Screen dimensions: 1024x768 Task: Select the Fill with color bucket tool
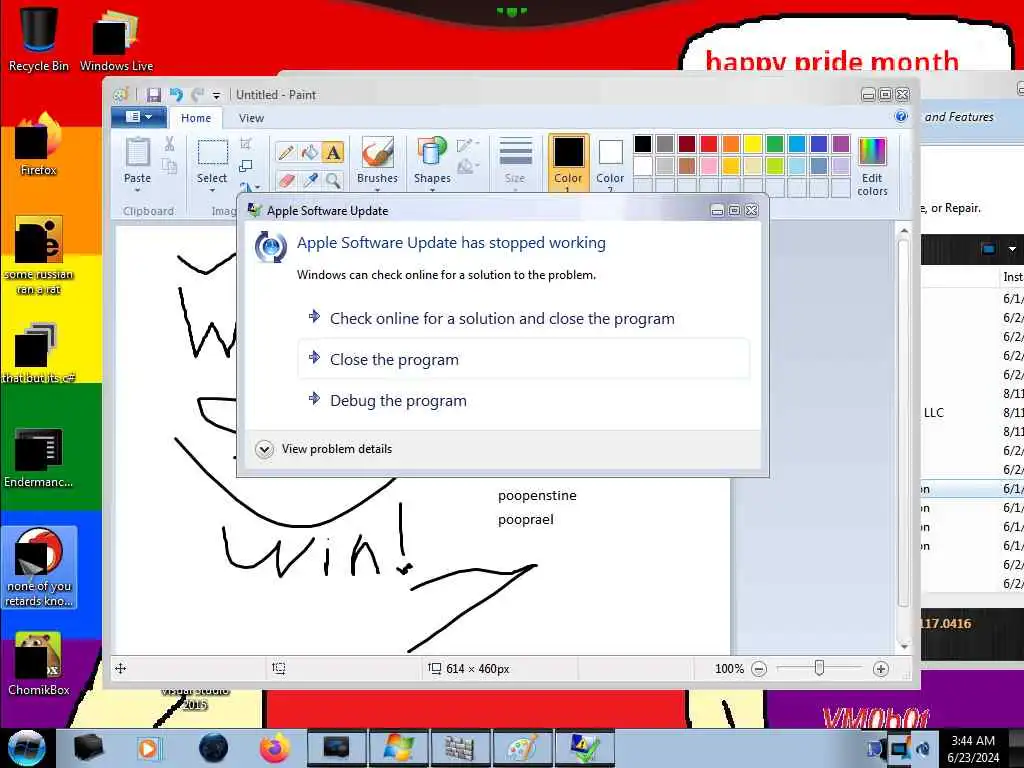tap(310, 153)
